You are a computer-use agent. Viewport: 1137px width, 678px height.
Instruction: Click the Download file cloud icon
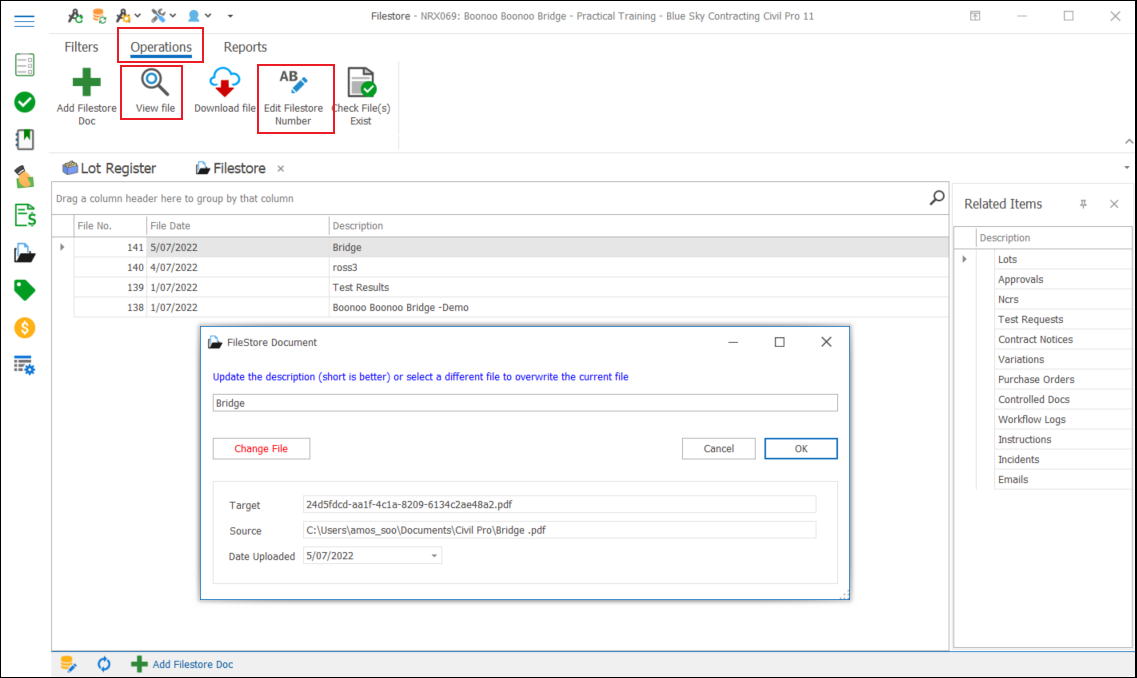click(224, 84)
